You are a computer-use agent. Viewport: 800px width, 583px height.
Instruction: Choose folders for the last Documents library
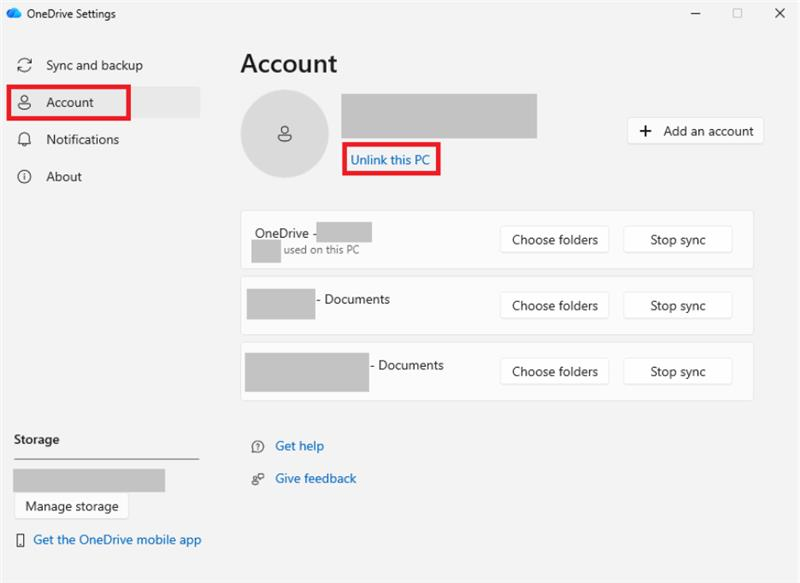pyautogui.click(x=555, y=371)
